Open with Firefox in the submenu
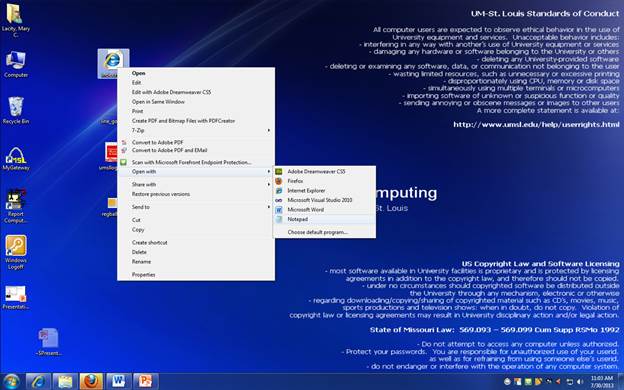 pos(324,181)
